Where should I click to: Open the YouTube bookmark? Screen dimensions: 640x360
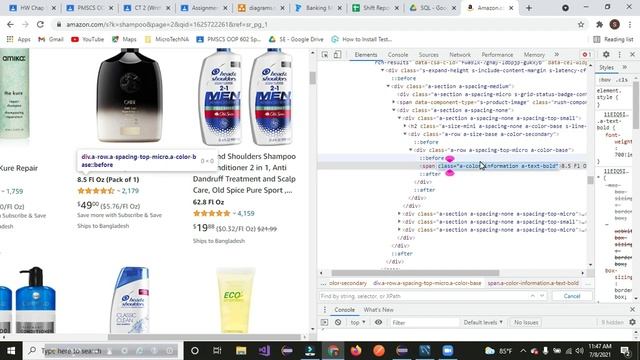(x=87, y=39)
